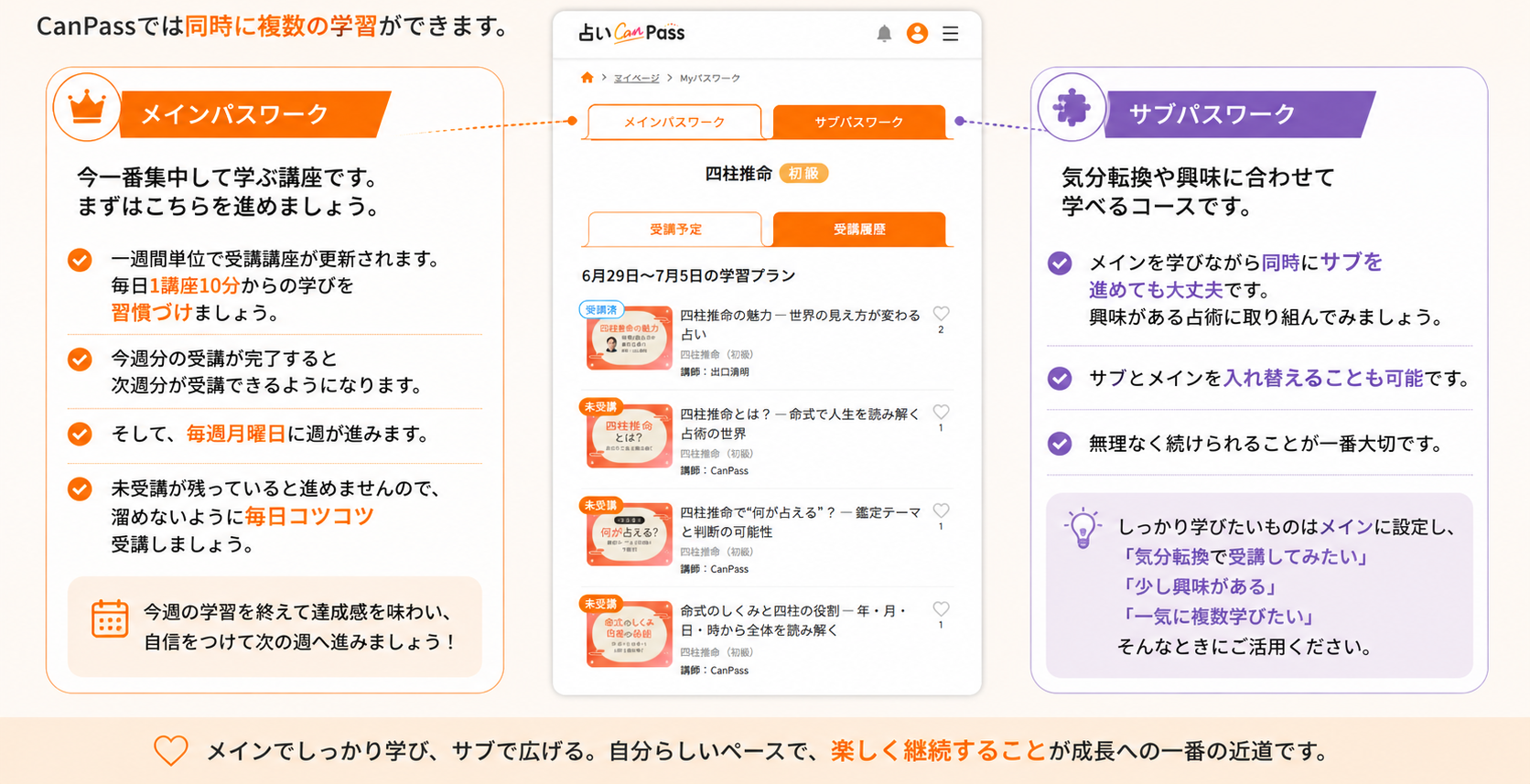Click the check icon beside 一週間単位で受講講座が更新されます
This screenshot has width=1530, height=784.
pyautogui.click(x=81, y=260)
